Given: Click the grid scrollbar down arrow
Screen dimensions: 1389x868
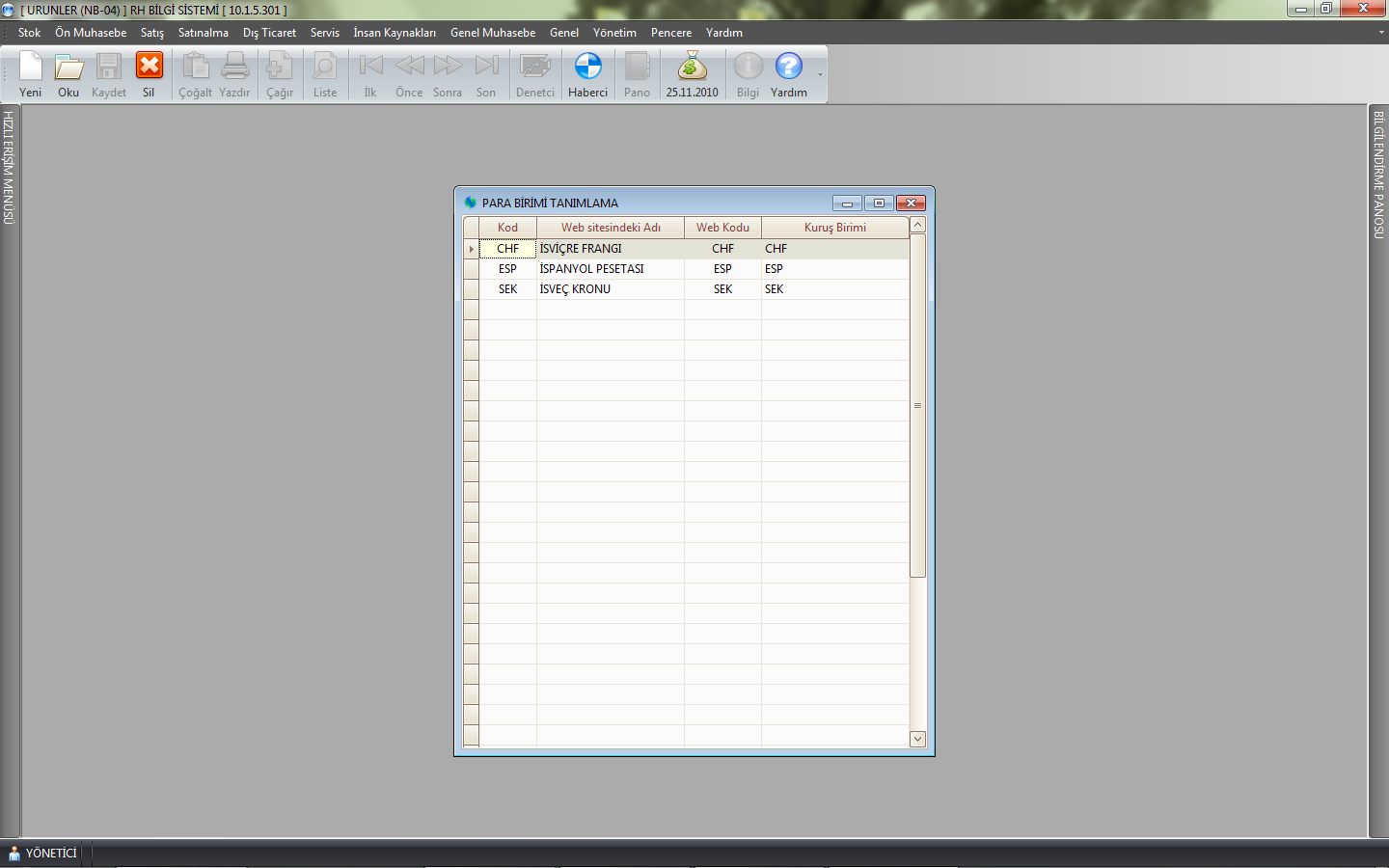Looking at the screenshot, I should (917, 739).
